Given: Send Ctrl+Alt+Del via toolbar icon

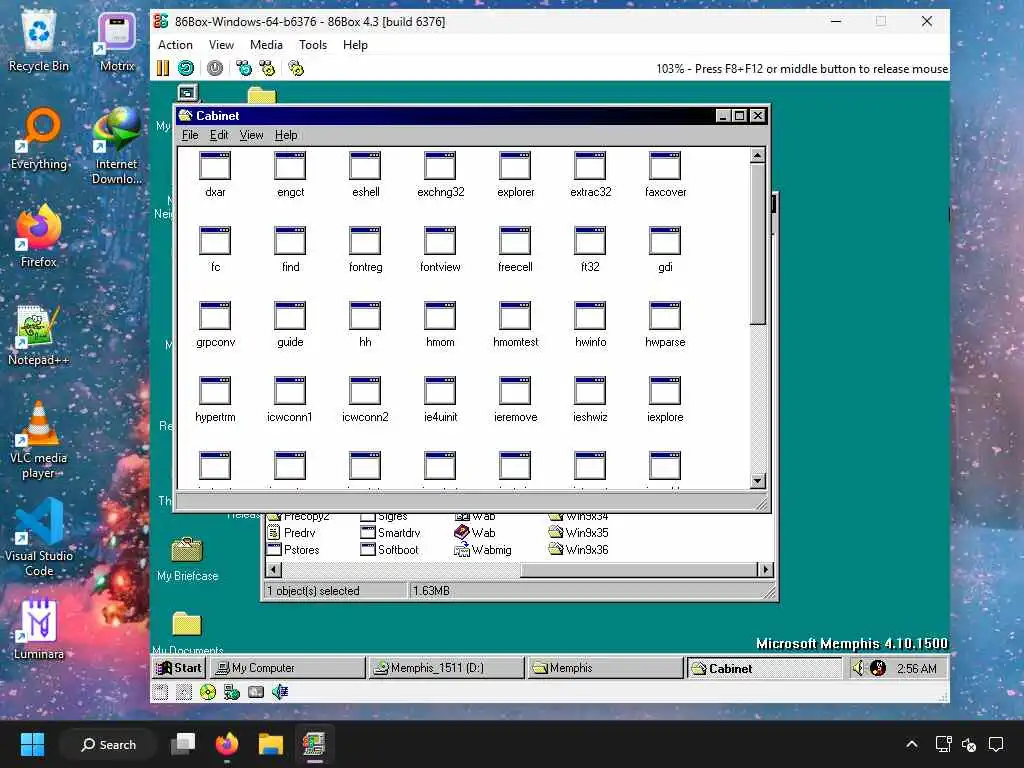Looking at the screenshot, I should pos(244,68).
